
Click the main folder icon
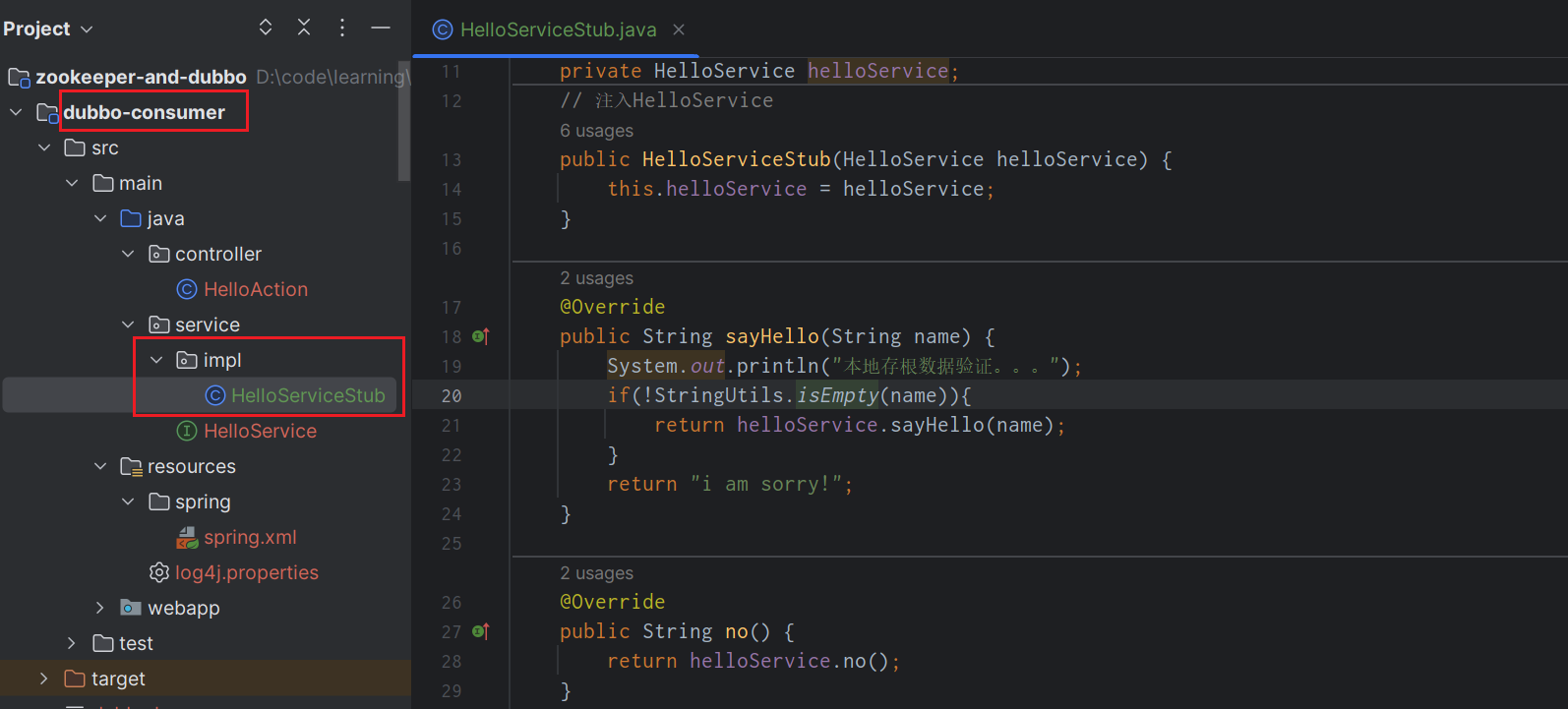[103, 183]
